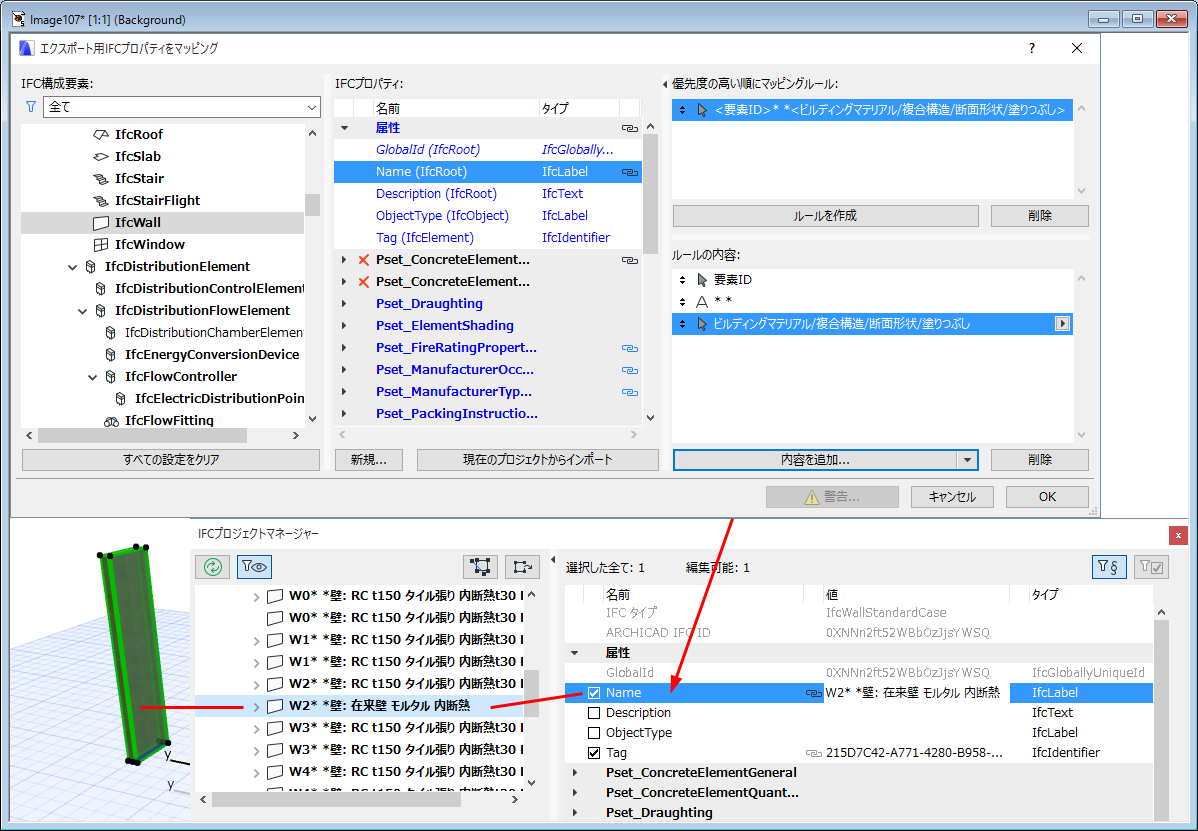
Task: Collapse the IfcDistributionFlowElement node
Action: tap(83, 312)
